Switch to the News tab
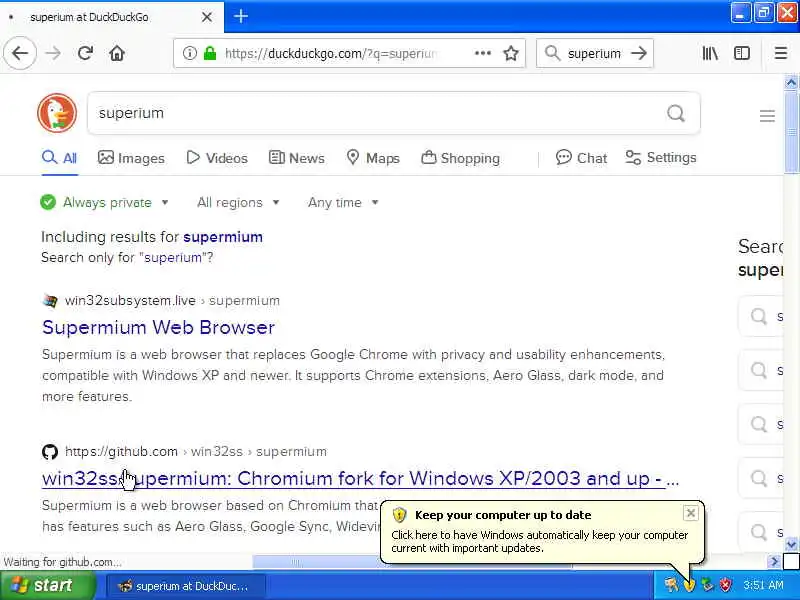Screen dimensions: 800x600 pyautogui.click(x=296, y=158)
